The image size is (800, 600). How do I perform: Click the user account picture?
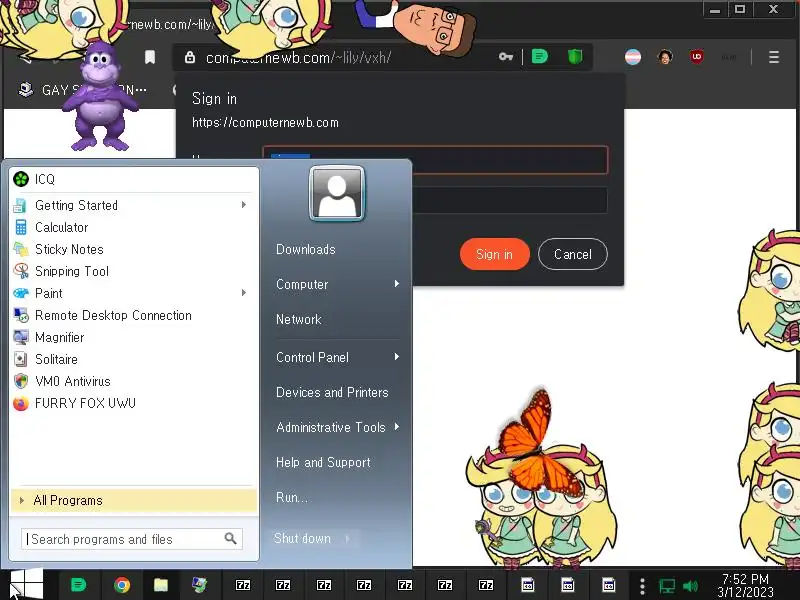click(337, 194)
